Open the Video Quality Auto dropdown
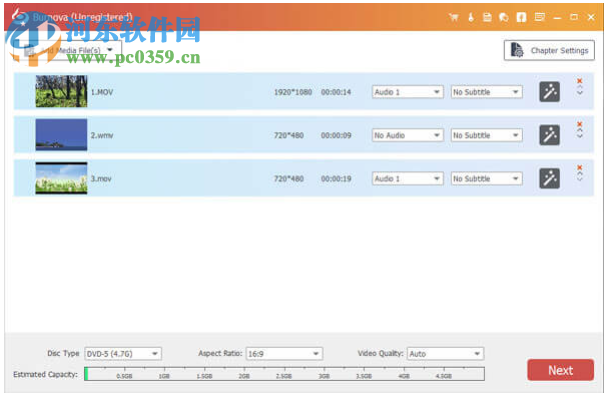Image resolution: width=612 pixels, height=399 pixels. tap(445, 354)
